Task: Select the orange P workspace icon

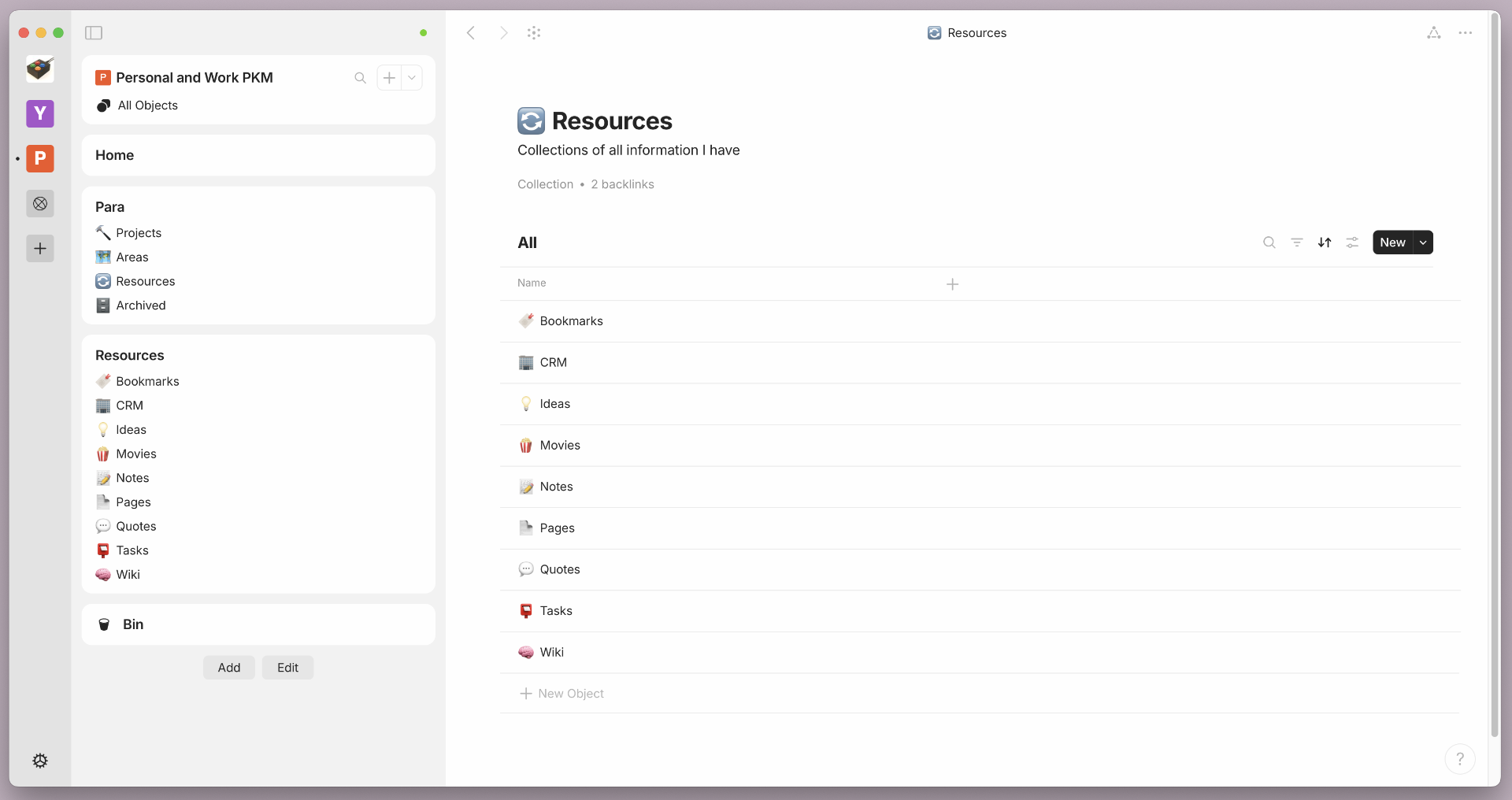Action: [x=40, y=158]
